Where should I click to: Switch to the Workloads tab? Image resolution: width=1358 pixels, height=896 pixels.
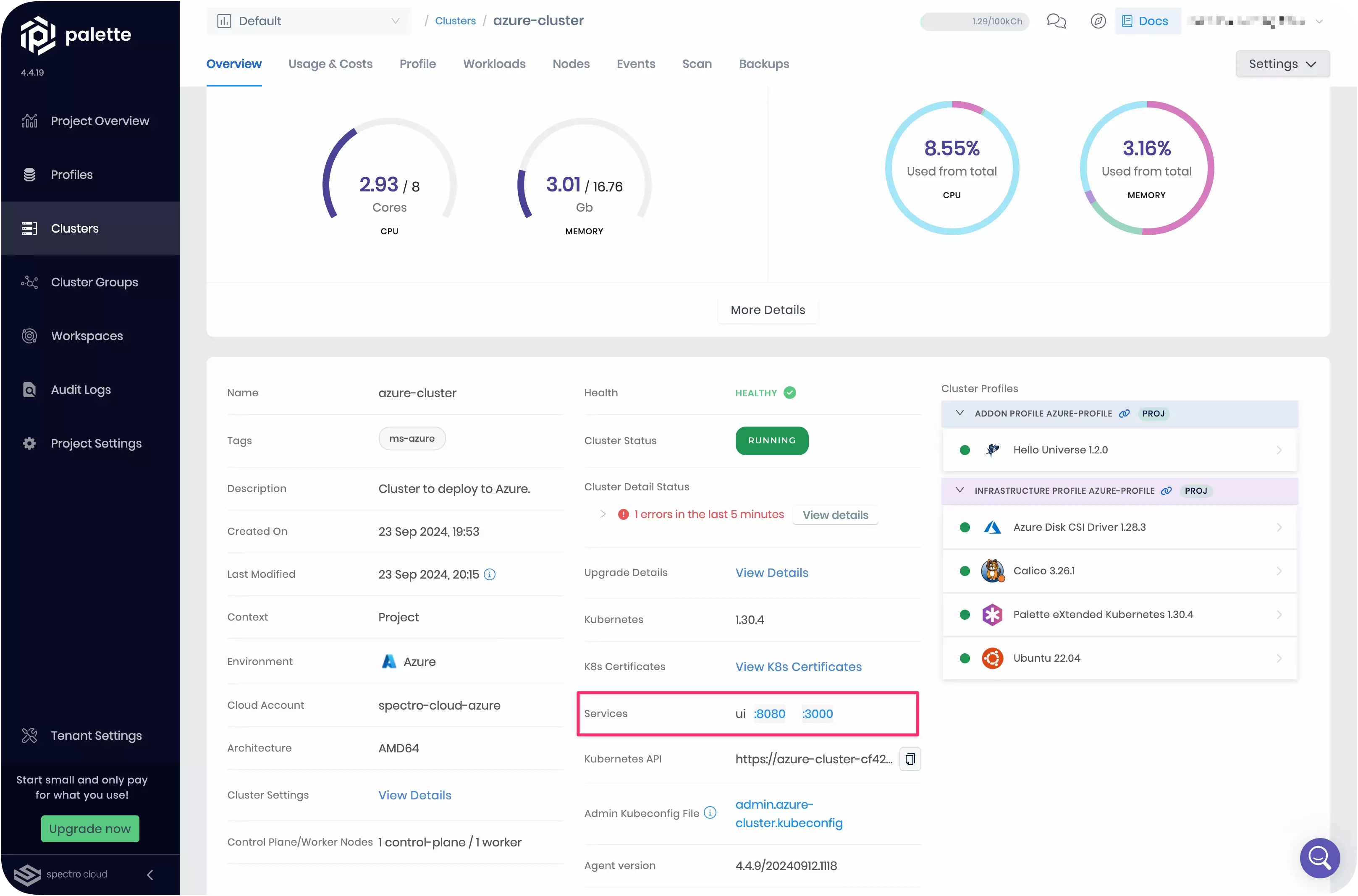pyautogui.click(x=494, y=63)
